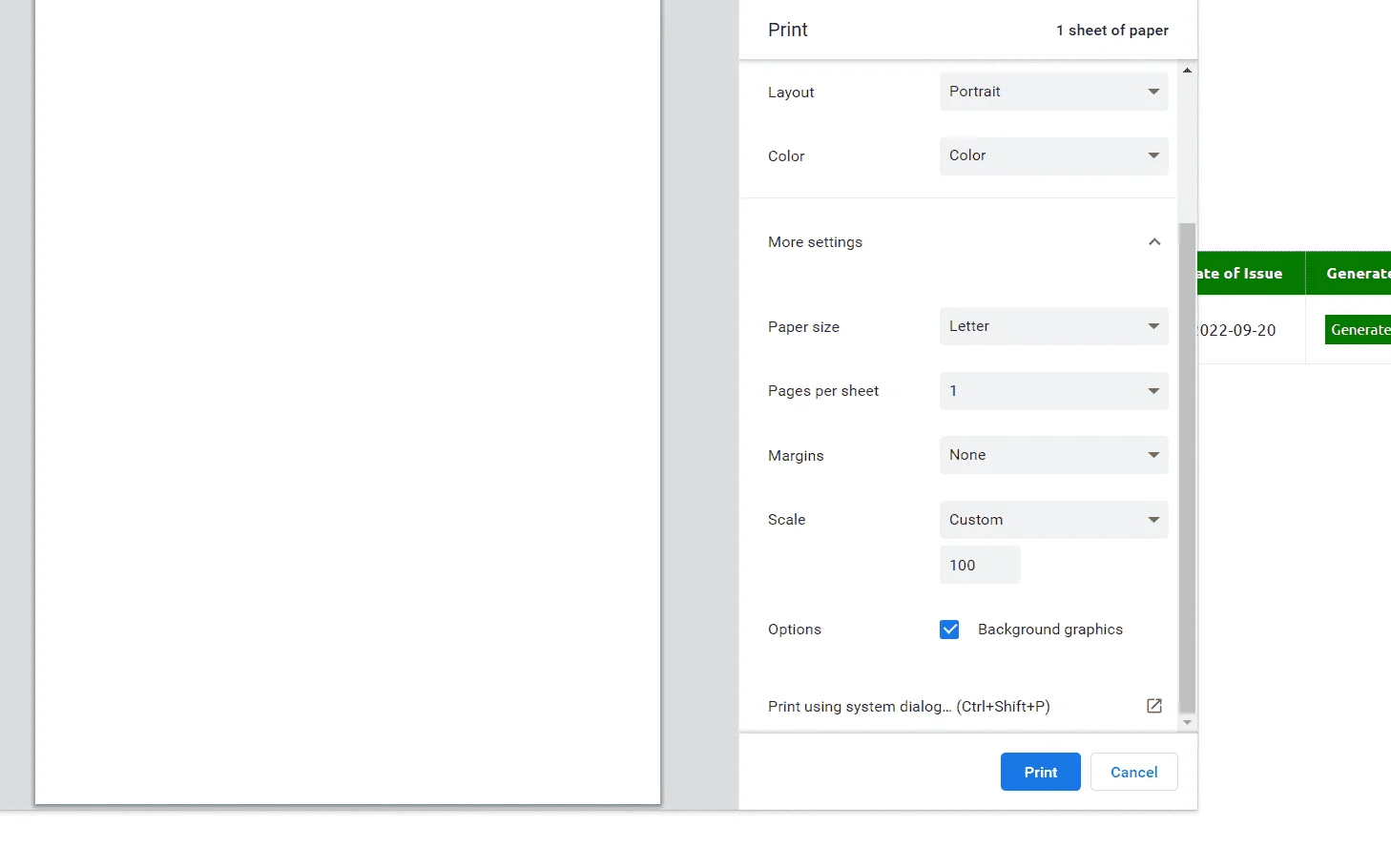This screenshot has height=868, width=1391.
Task: Click the print settings scrollbar thumb
Action: (x=1187, y=467)
